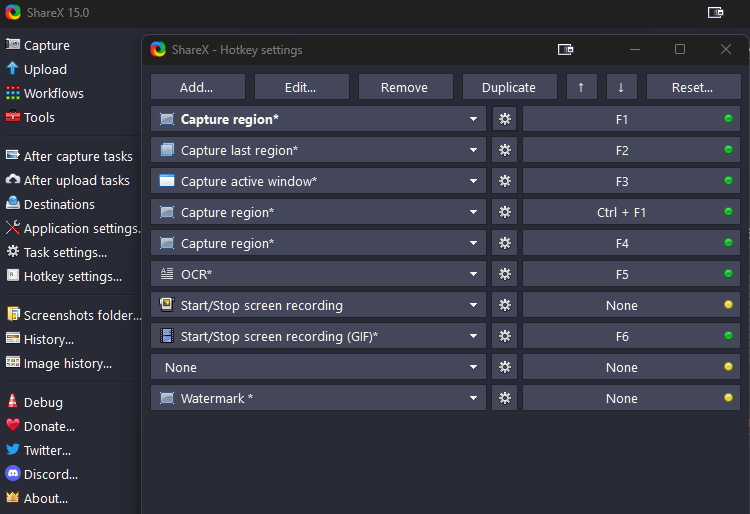
Task: Open gear settings for Start/Stop screen recording
Action: [505, 305]
